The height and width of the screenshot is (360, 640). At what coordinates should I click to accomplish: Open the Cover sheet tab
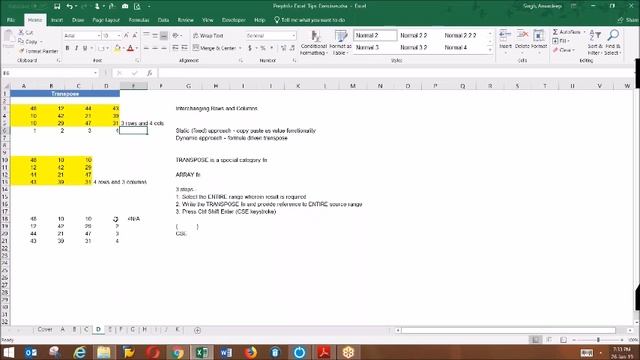44,329
